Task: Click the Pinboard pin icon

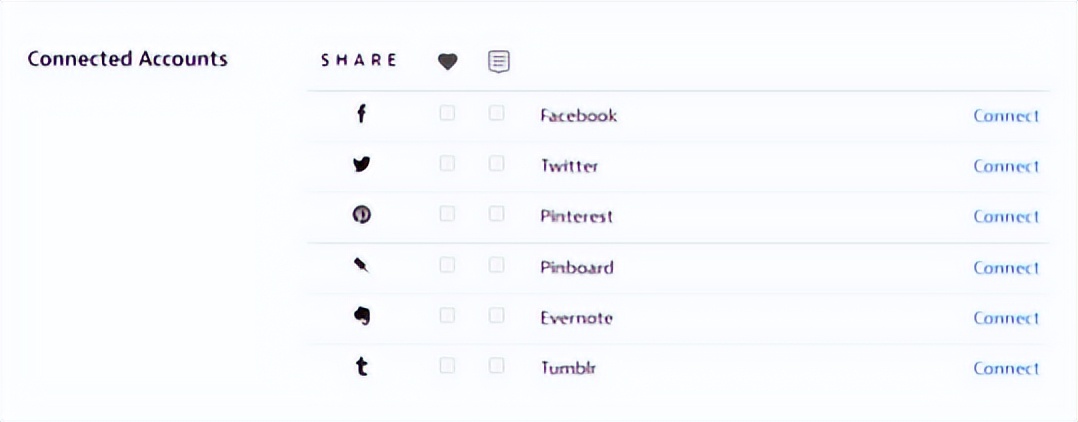Action: click(x=362, y=265)
